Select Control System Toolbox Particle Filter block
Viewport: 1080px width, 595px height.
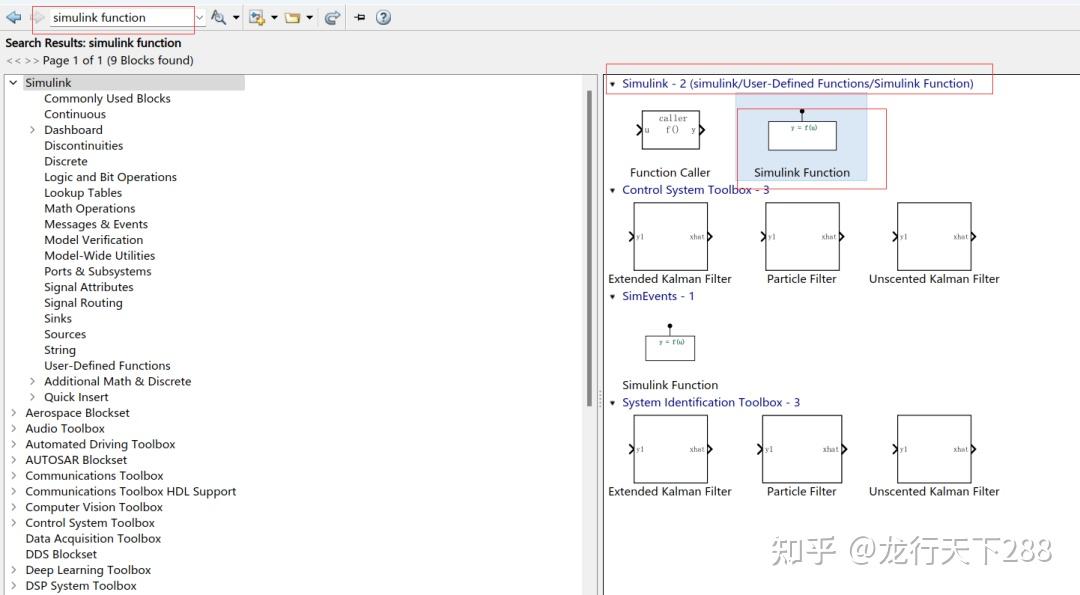tap(802, 236)
